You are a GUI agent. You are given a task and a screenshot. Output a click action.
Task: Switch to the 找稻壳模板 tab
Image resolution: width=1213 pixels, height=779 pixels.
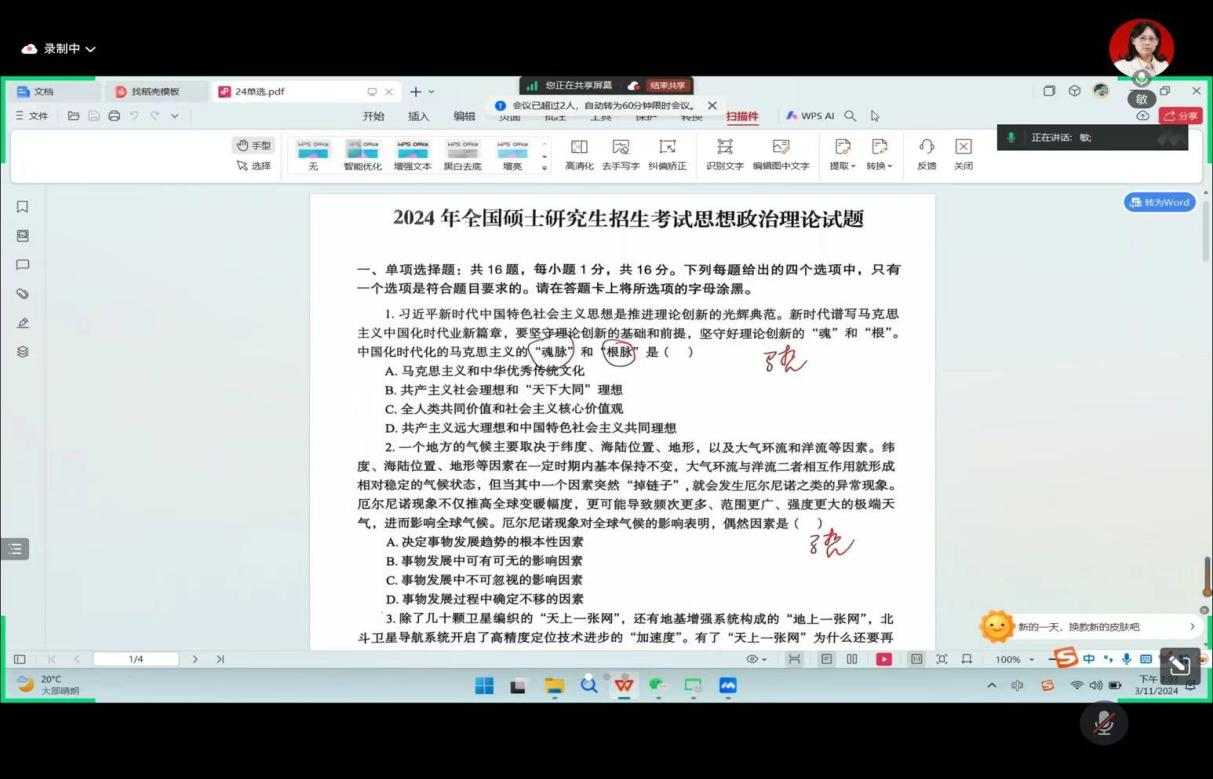point(155,91)
